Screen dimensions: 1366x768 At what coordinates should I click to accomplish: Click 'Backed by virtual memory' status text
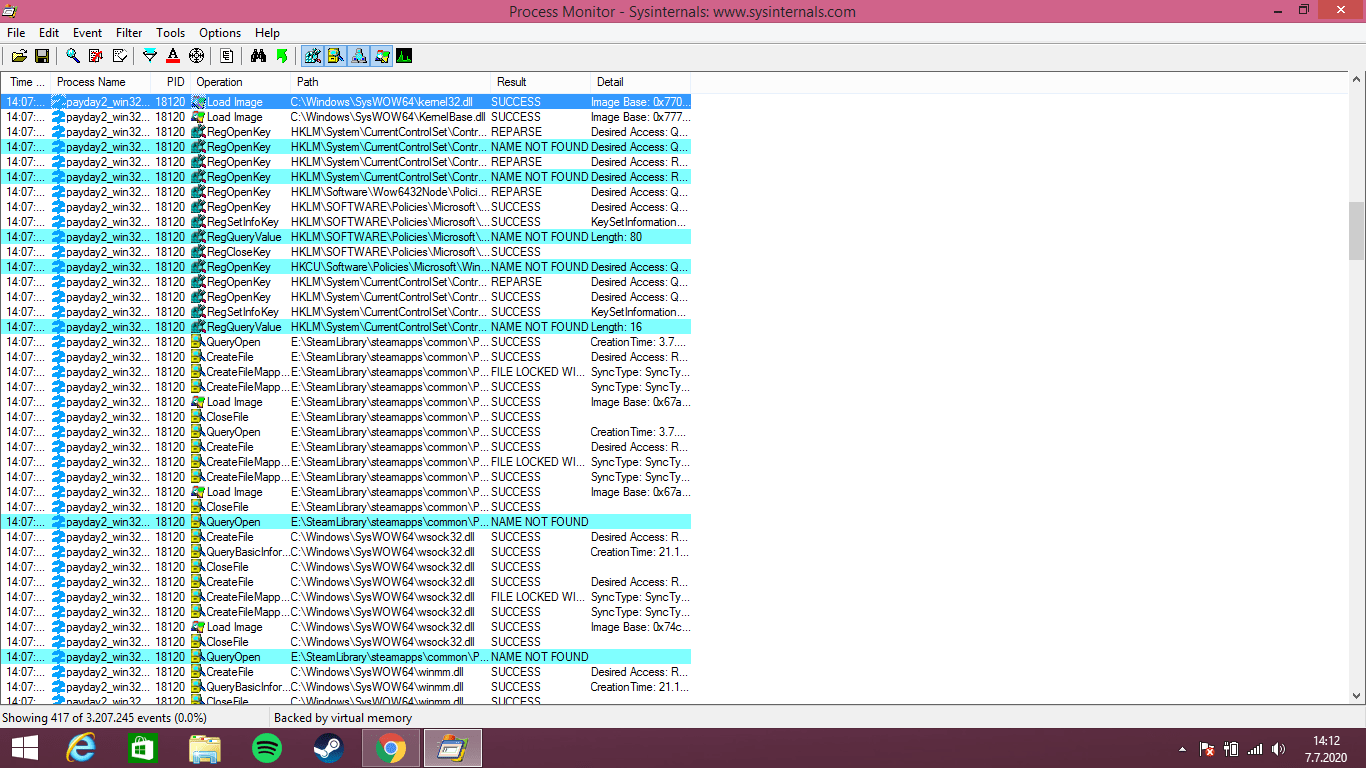(x=343, y=718)
